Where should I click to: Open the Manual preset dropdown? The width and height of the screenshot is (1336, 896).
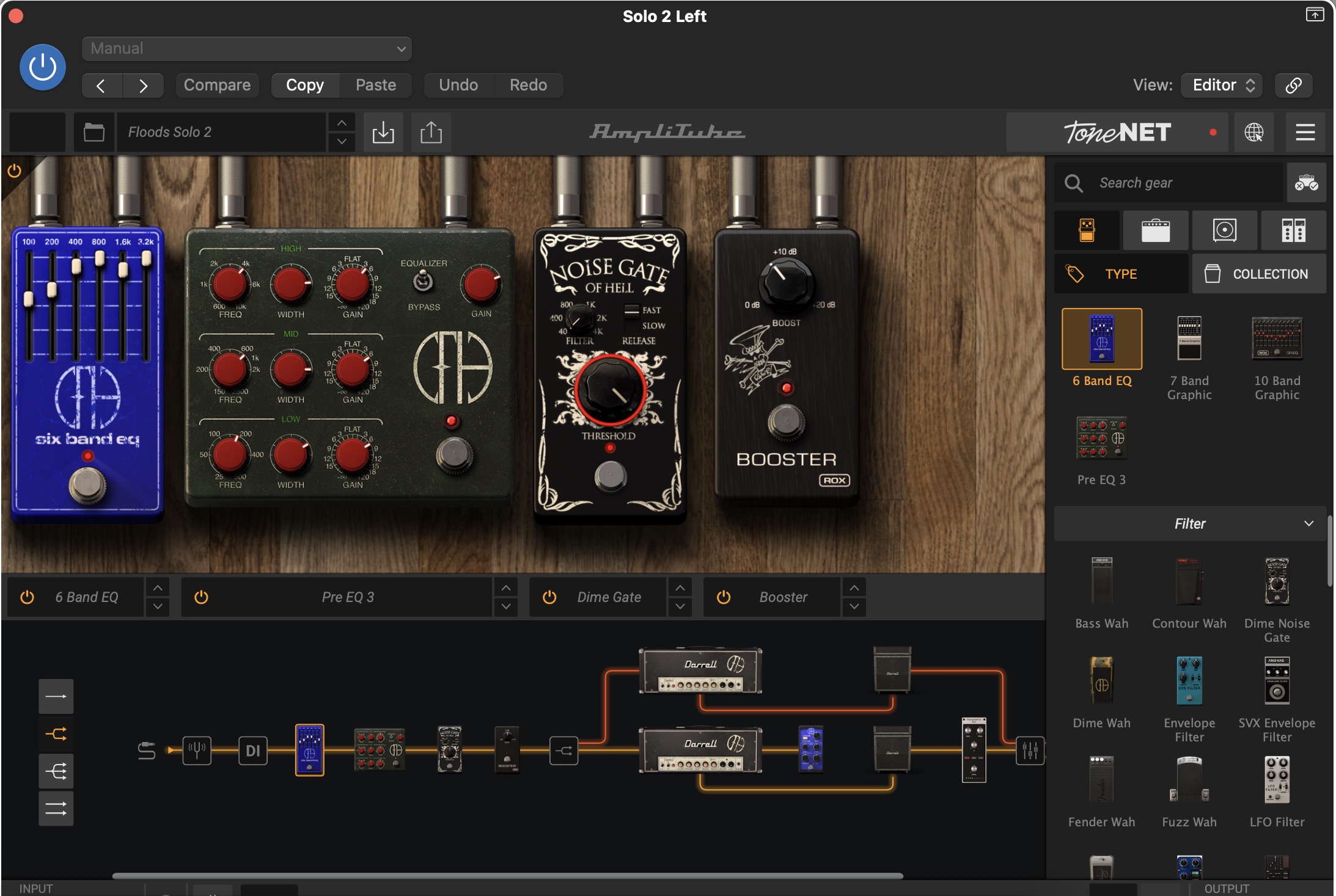click(x=246, y=48)
